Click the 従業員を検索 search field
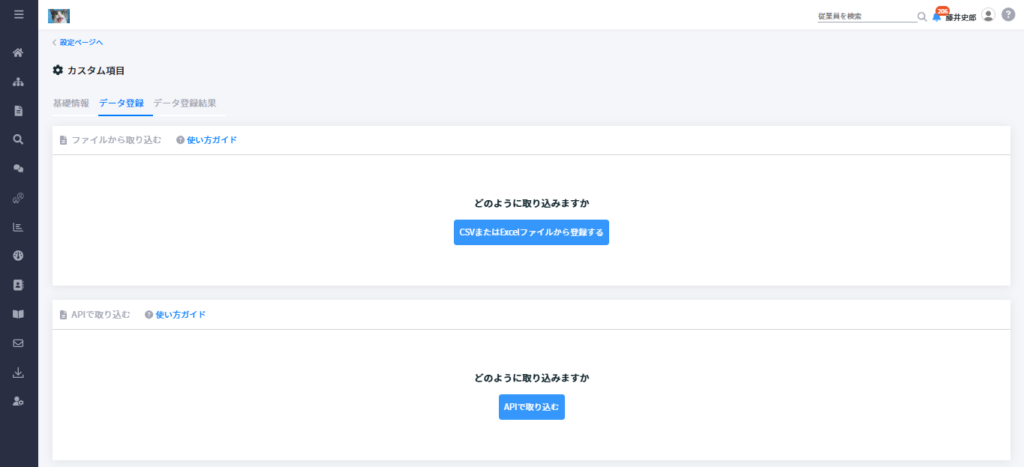The width and height of the screenshot is (1024, 467). pos(867,16)
